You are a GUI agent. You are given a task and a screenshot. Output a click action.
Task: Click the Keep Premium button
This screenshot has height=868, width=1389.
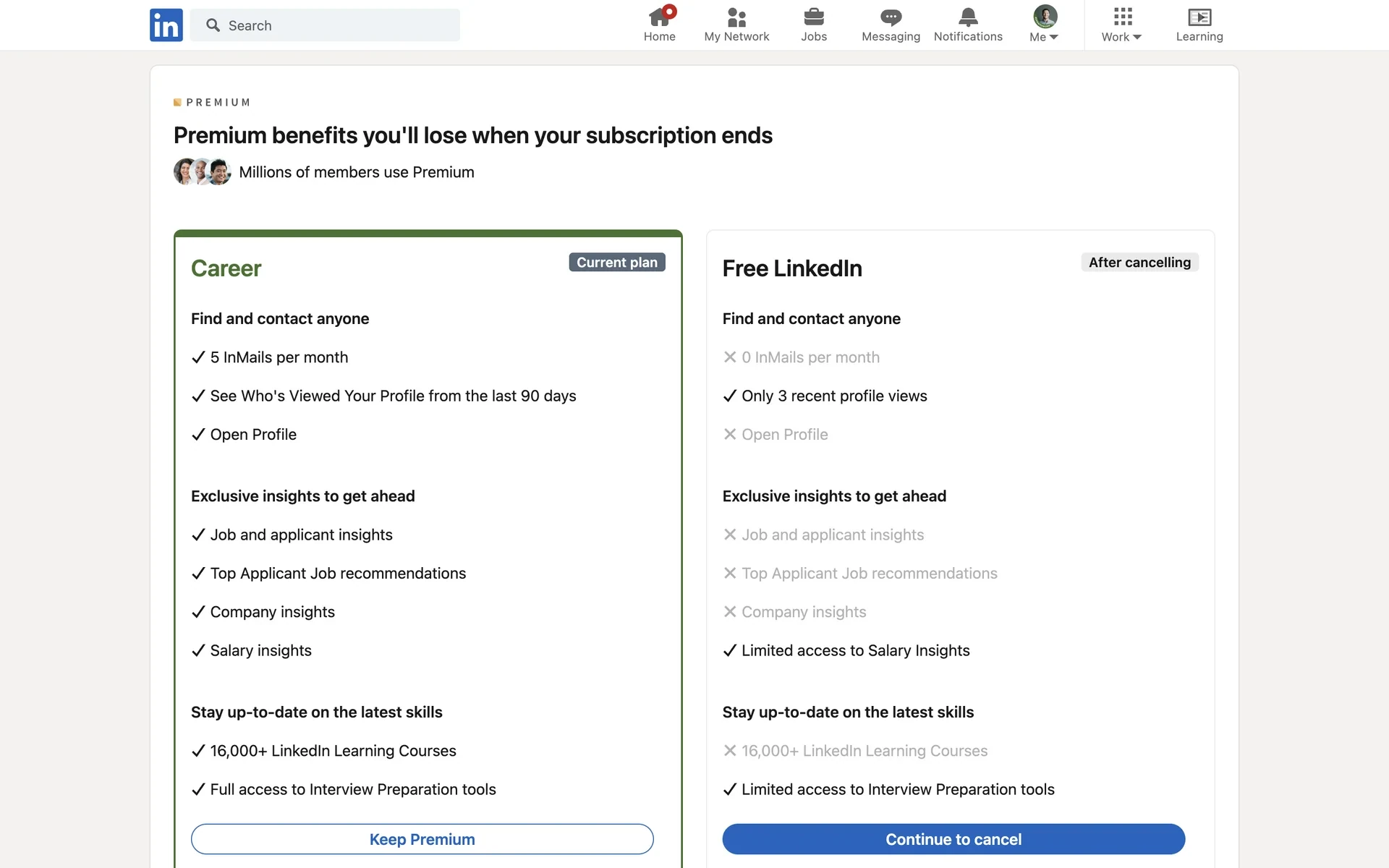[422, 839]
